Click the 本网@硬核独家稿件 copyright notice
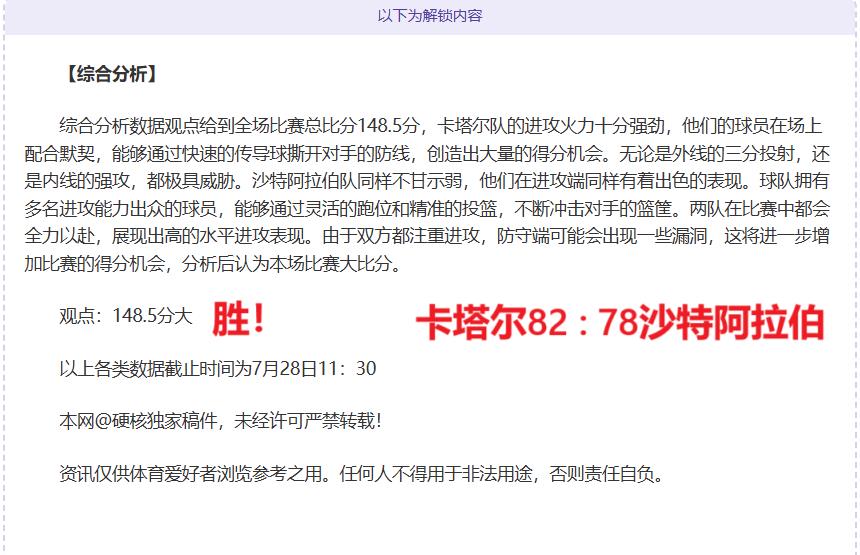The height and width of the screenshot is (555, 860). coord(220,421)
